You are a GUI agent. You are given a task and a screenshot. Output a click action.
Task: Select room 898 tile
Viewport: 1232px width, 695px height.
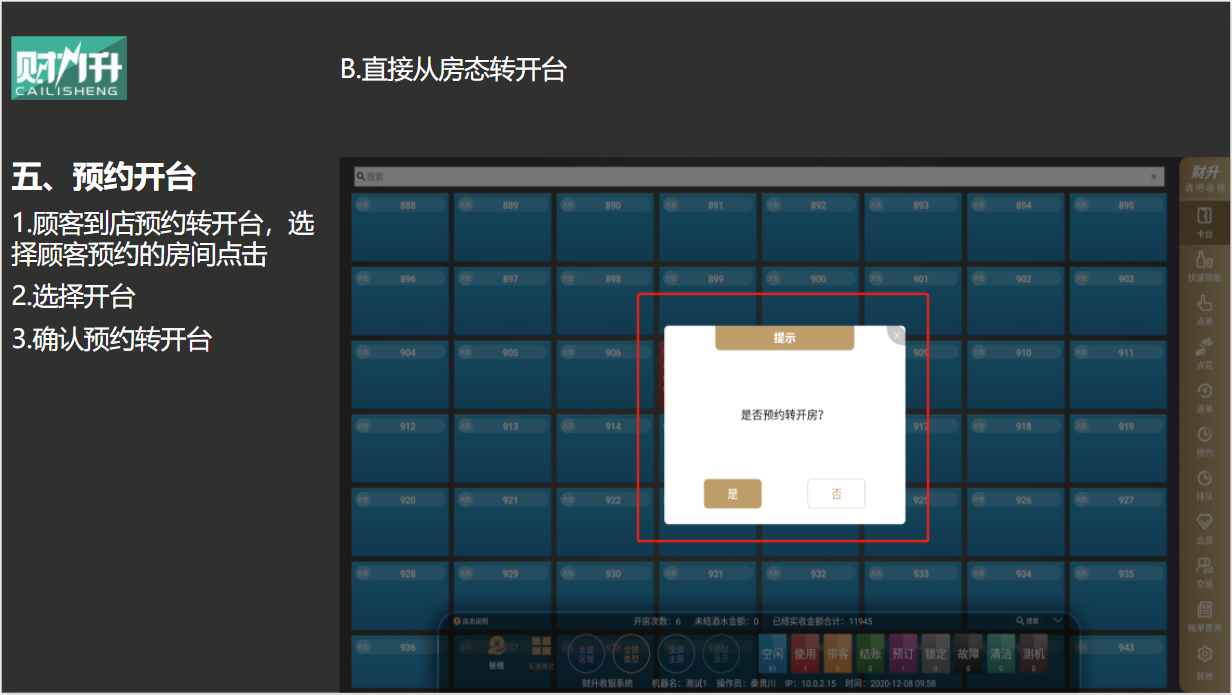(x=606, y=301)
